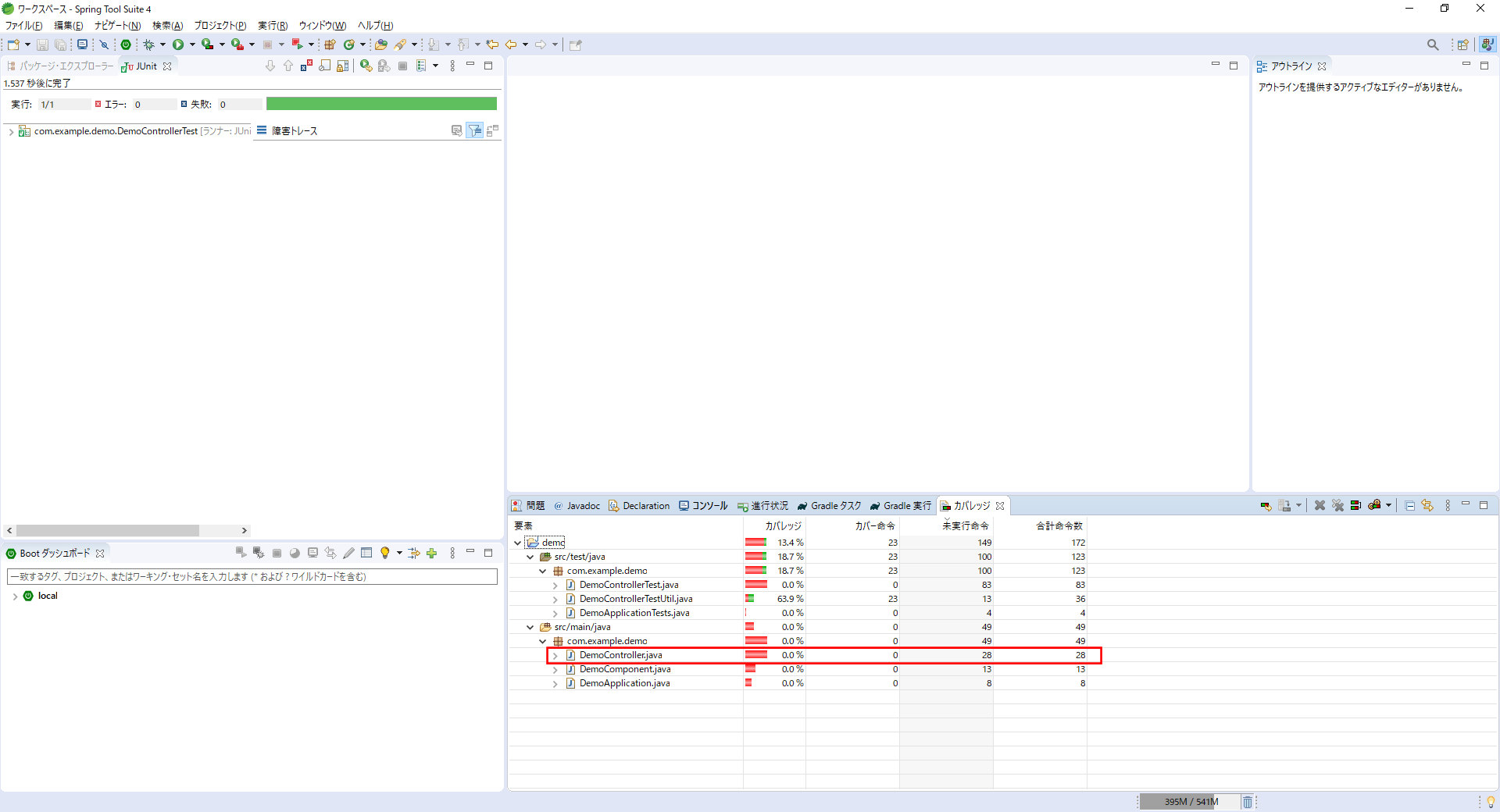Remove all coverage sessions double-X icon
Screen dimensions: 1500x812
(1337, 506)
